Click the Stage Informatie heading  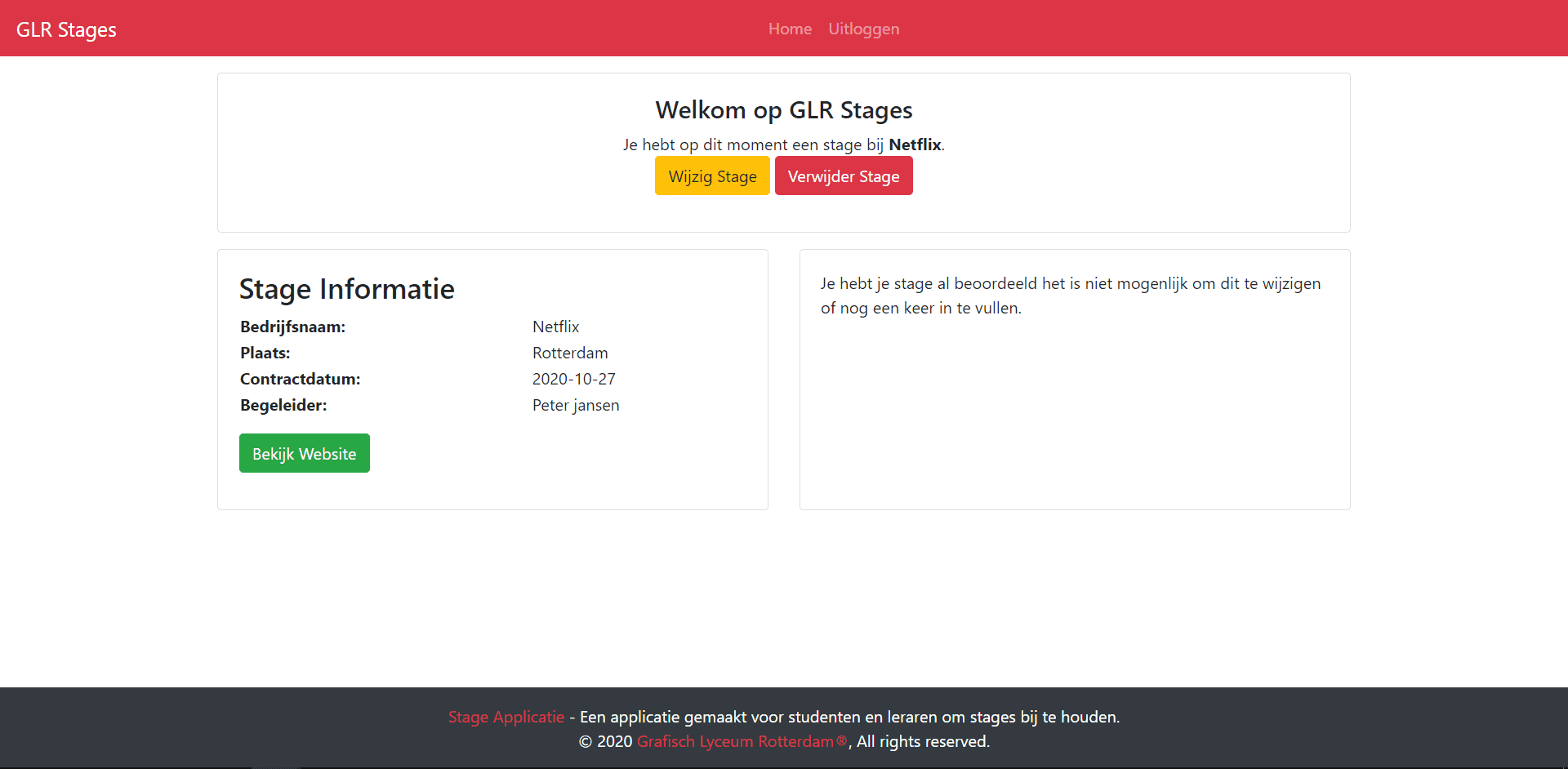(347, 289)
